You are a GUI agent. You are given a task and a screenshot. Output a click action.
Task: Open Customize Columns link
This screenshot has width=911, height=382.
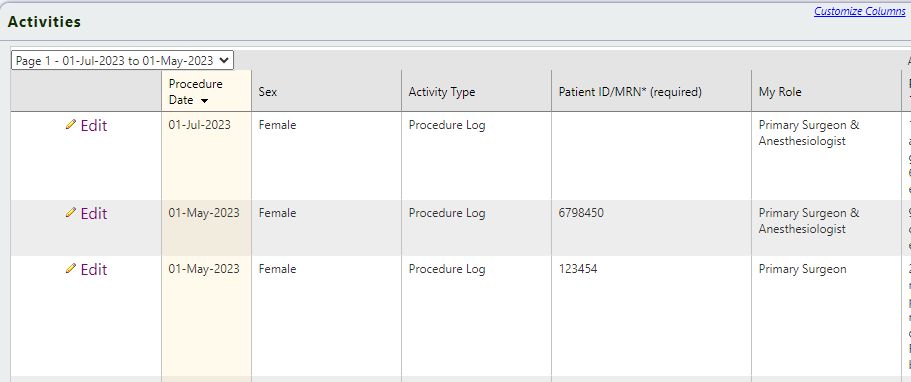click(859, 11)
